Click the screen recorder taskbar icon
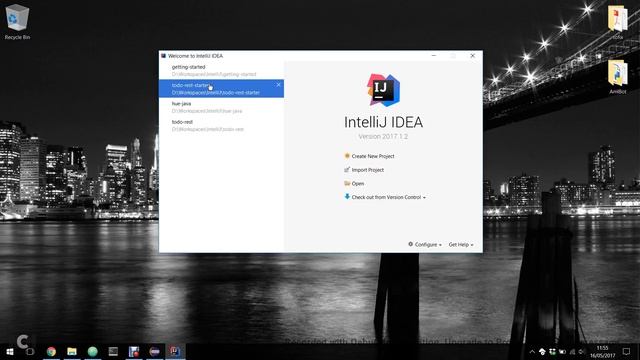 click(x=134, y=351)
